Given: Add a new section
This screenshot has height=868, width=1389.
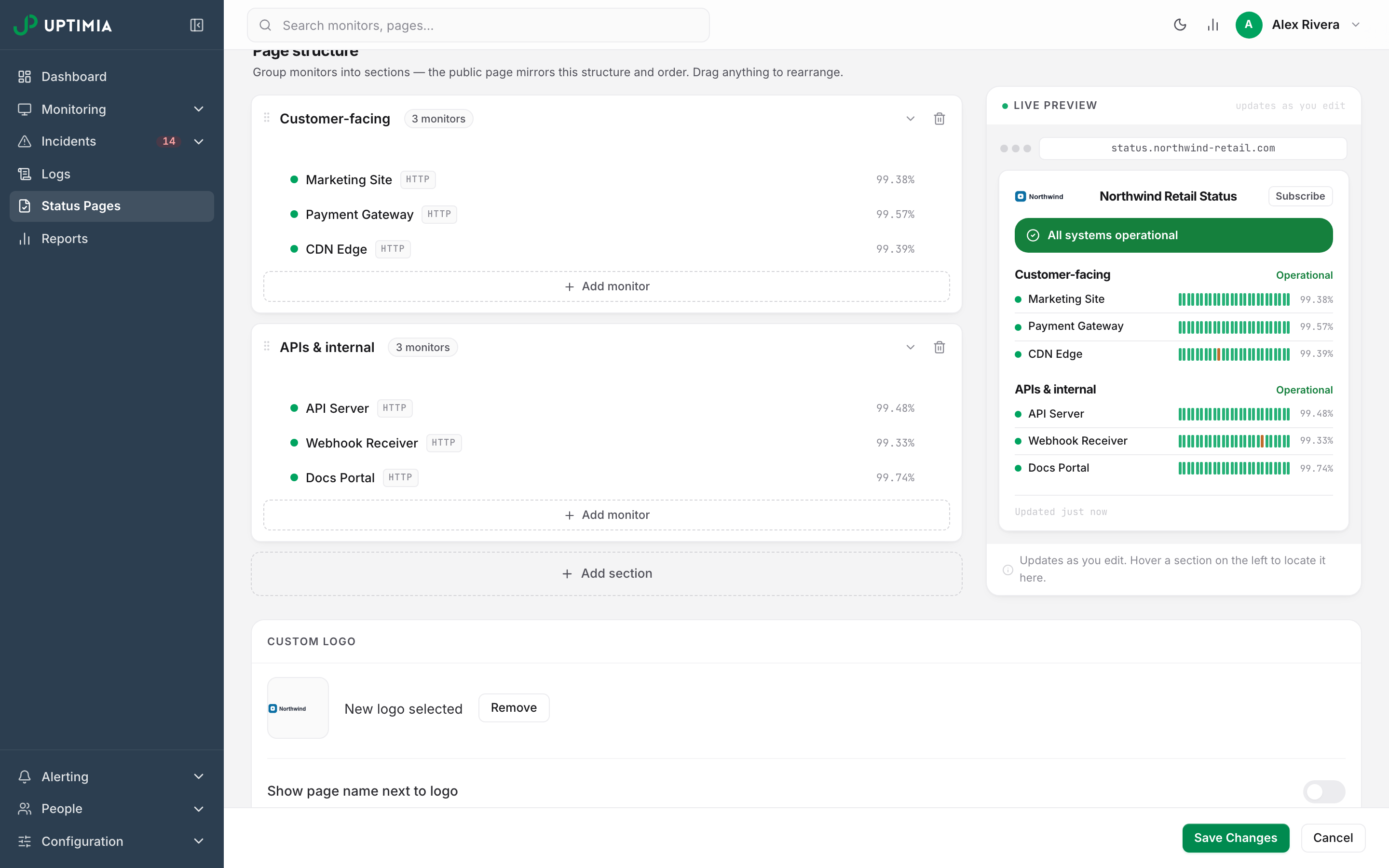Looking at the screenshot, I should (607, 574).
